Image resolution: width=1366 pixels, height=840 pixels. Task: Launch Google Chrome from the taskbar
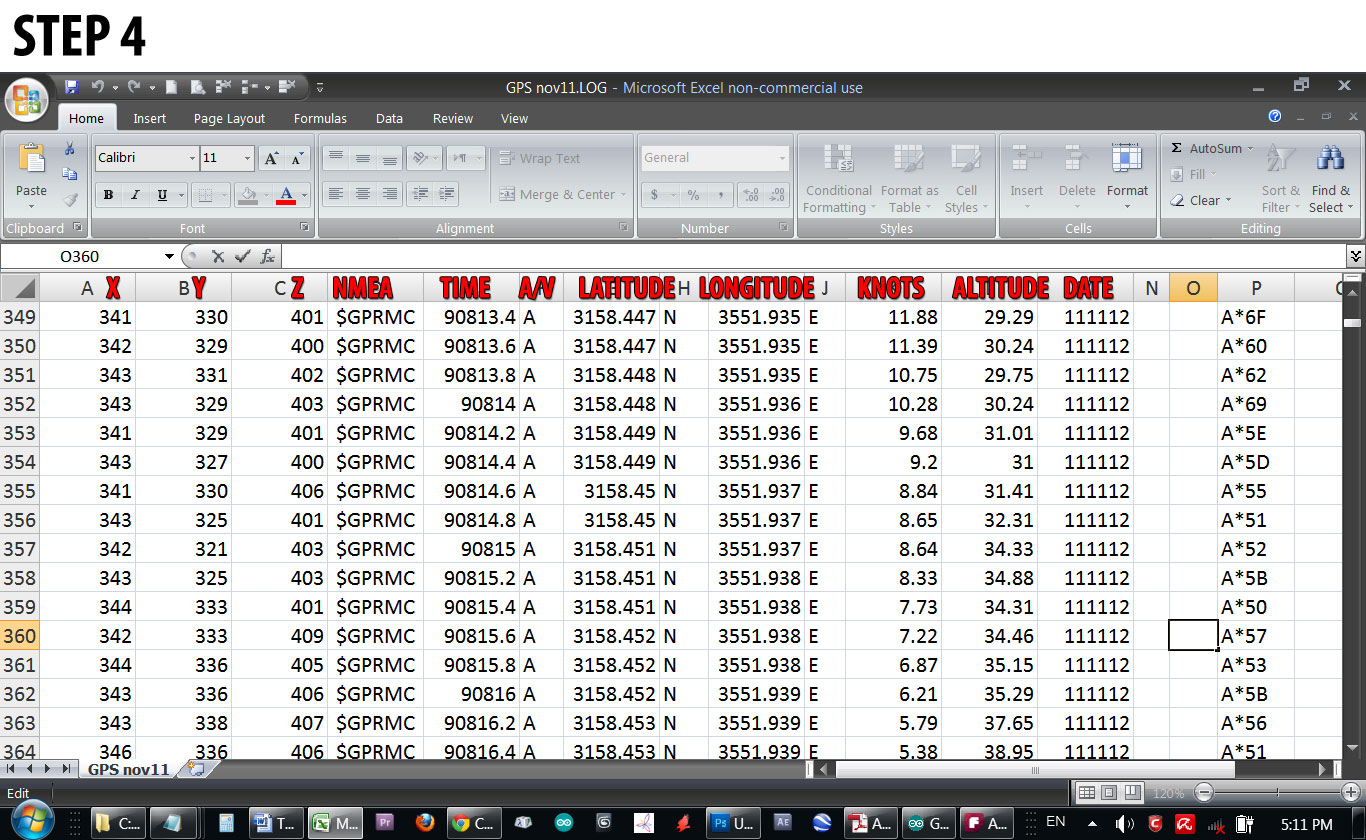pos(472,822)
